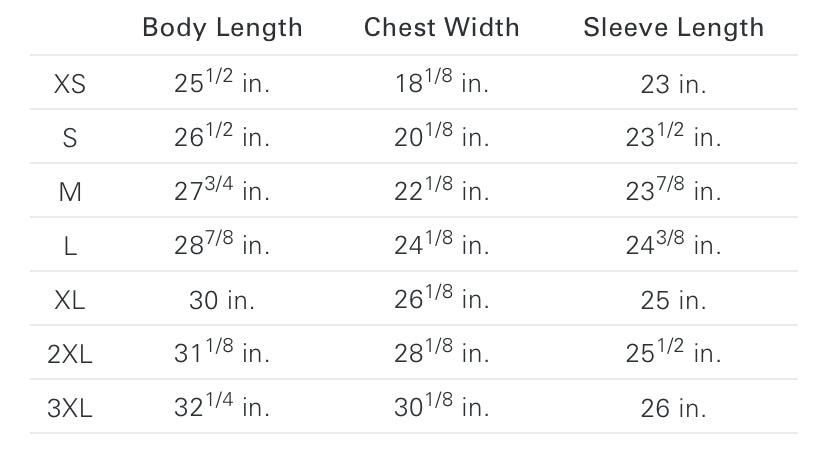Screen dimensions: 828x450
Task: Click the XL body length 30 in. cell
Action: coord(222,299)
